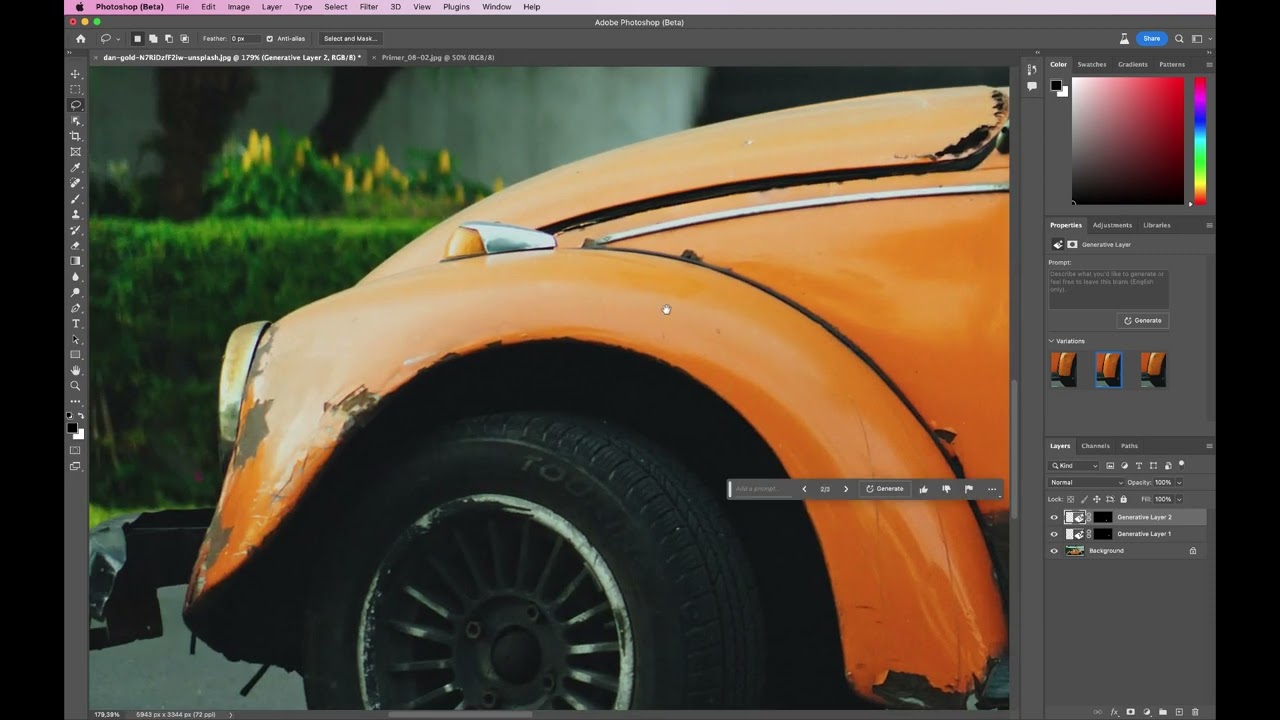Select the Horizontal Type tool
Screen dimensions: 1280x720
pyautogui.click(x=75, y=324)
